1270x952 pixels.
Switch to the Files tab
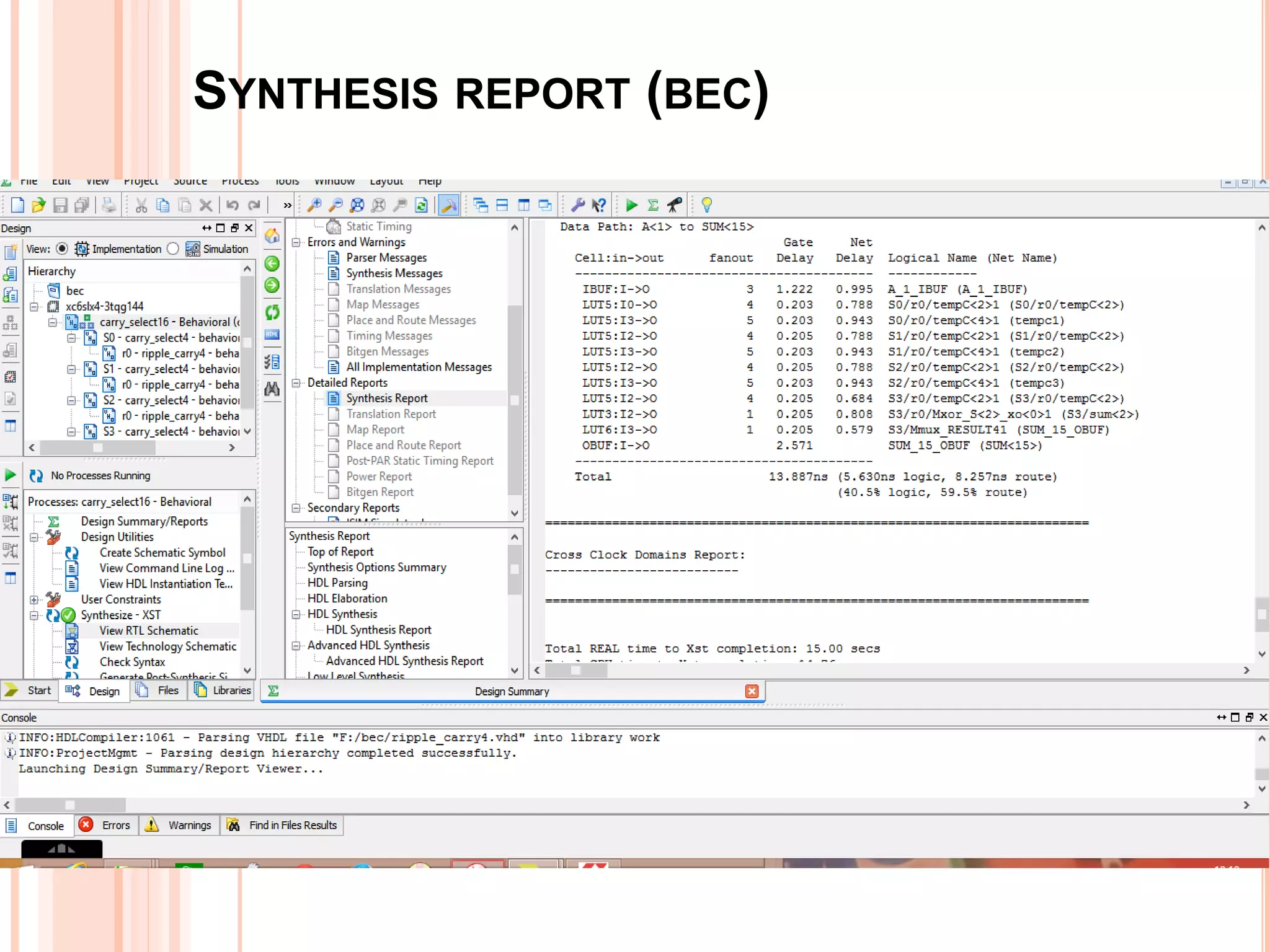[x=159, y=690]
